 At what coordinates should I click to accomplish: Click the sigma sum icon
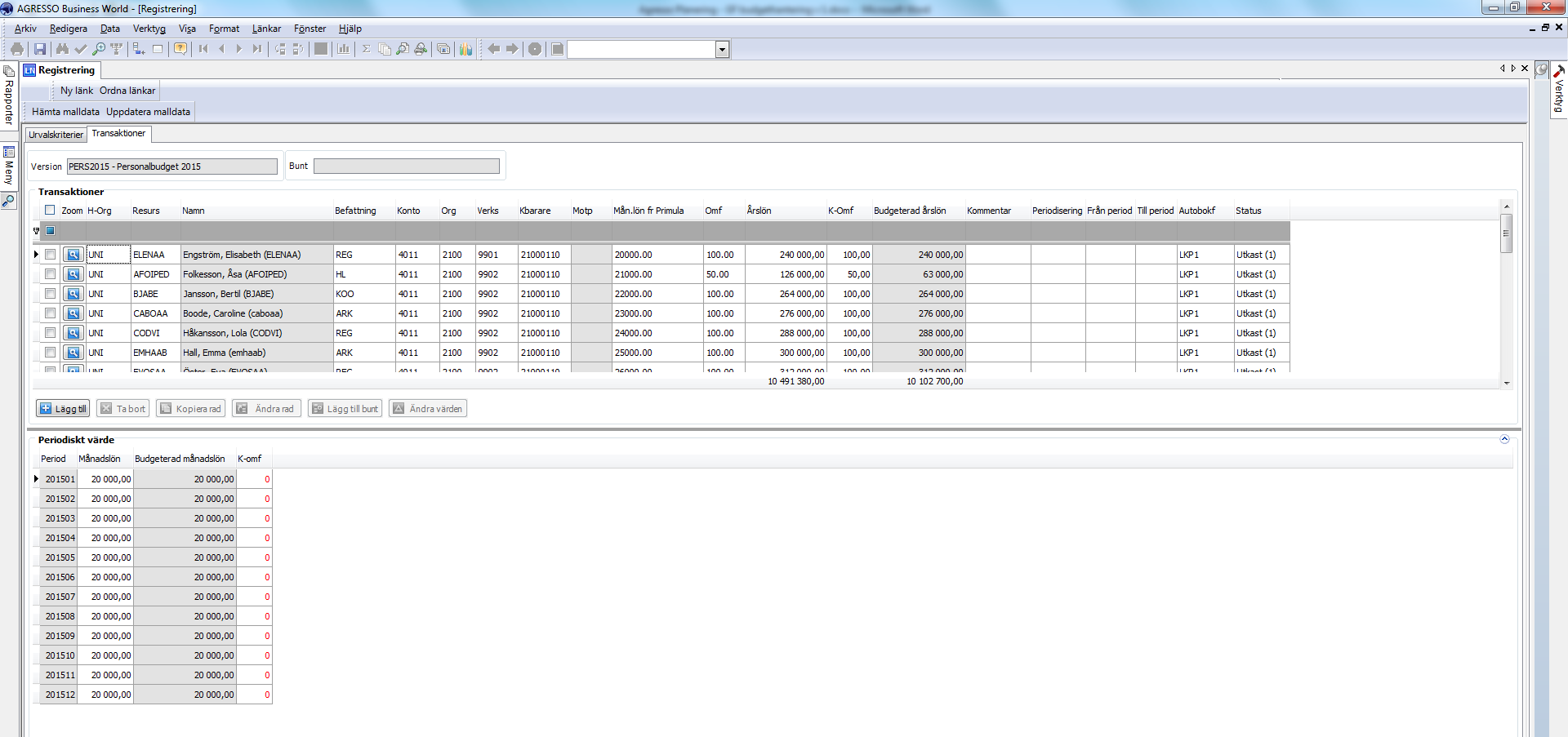(x=367, y=49)
